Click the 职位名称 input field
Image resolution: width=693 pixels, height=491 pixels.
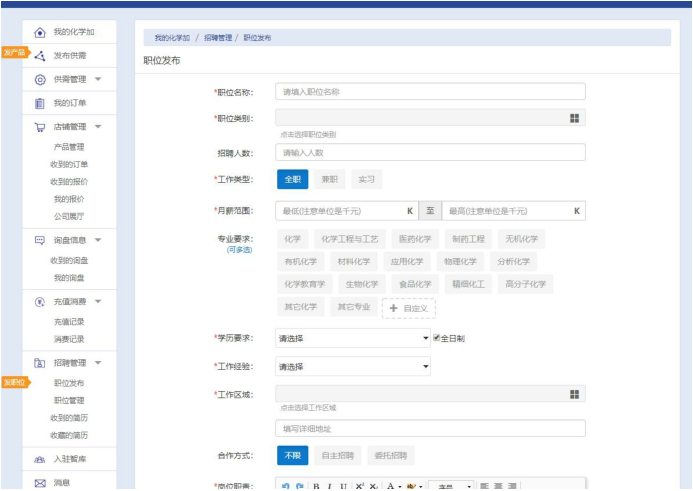pyautogui.click(x=430, y=92)
